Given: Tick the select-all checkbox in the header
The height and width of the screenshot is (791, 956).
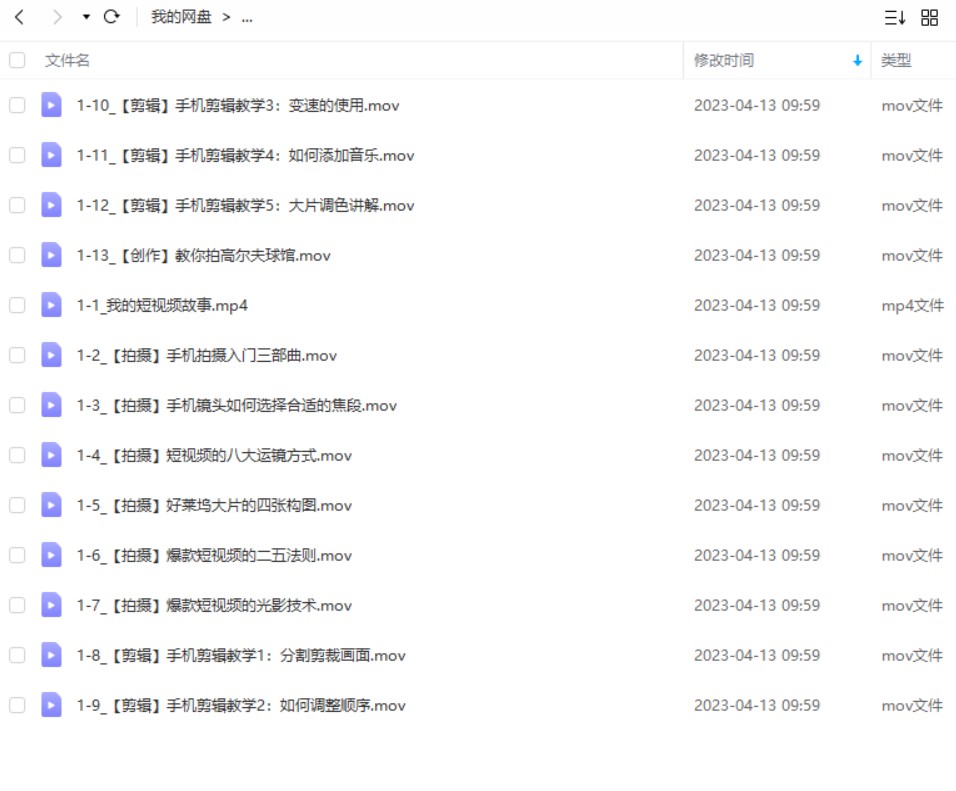Looking at the screenshot, I should (x=17, y=60).
